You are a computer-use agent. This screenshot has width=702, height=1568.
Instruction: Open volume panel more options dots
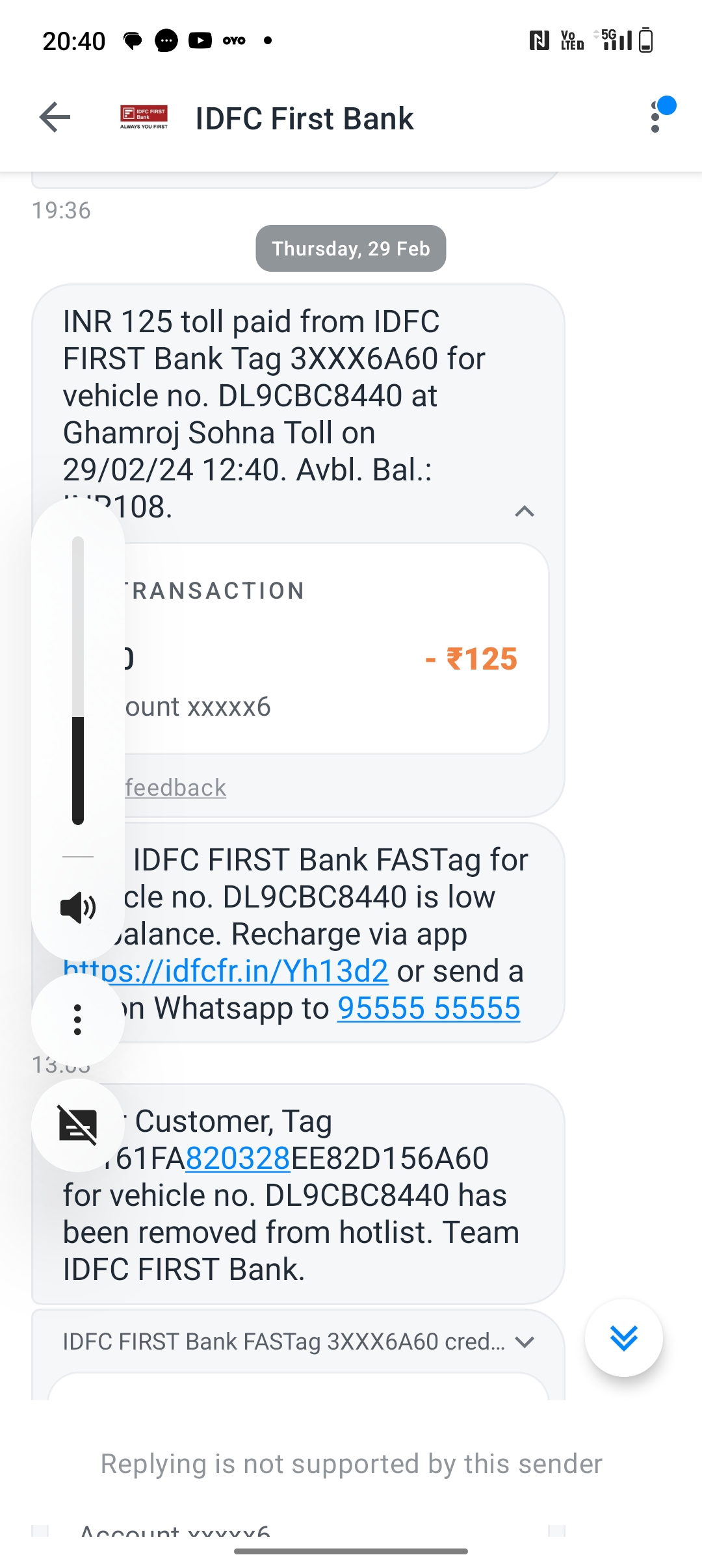coord(78,1020)
